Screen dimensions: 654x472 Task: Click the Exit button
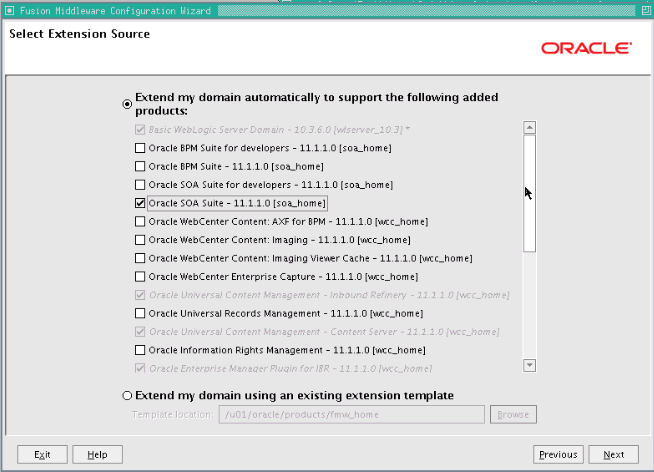(x=42, y=454)
